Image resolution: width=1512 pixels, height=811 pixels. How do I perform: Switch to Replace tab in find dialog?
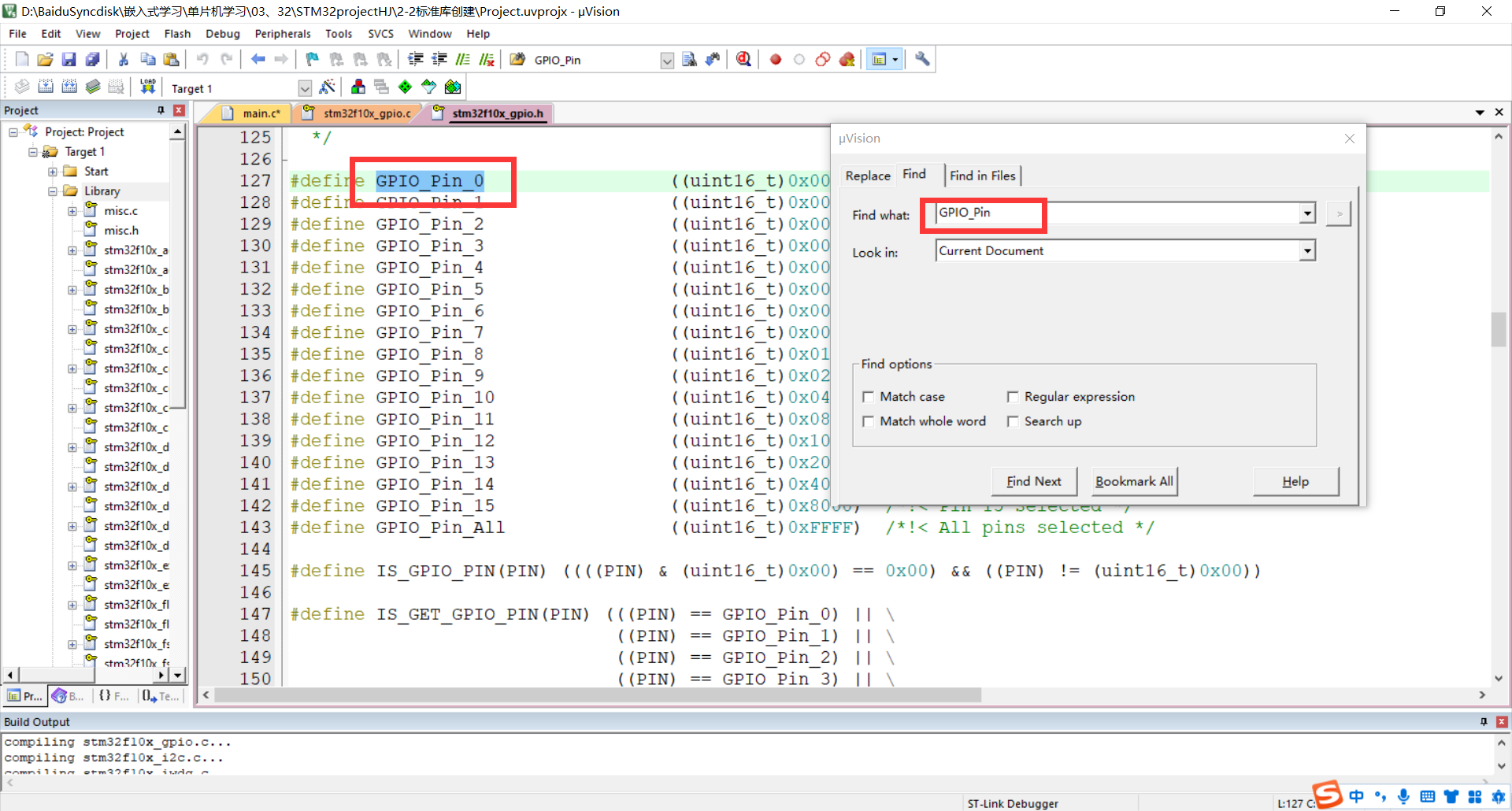click(868, 176)
